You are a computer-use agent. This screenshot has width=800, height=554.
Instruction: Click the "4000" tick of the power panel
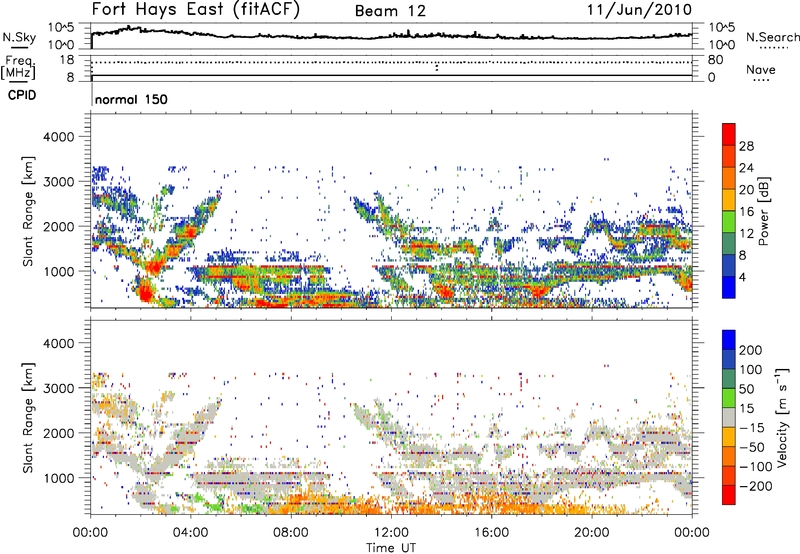tap(58, 137)
